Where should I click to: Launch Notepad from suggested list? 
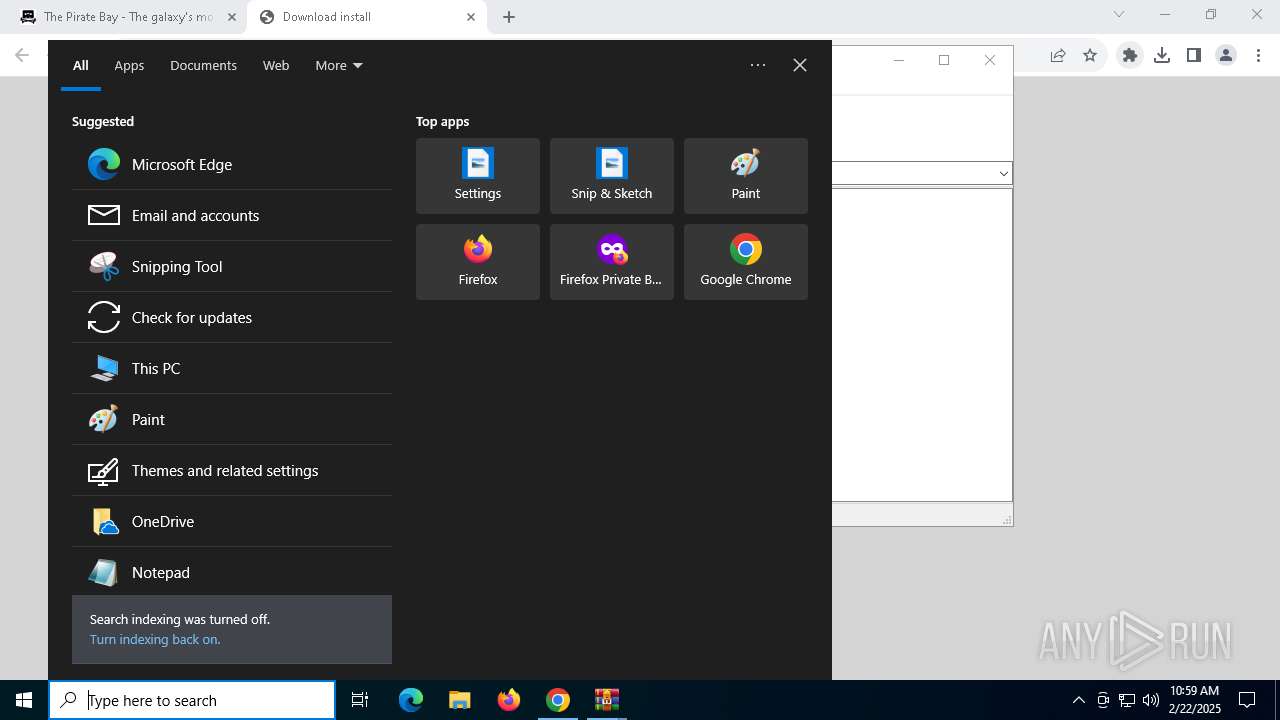(232, 572)
